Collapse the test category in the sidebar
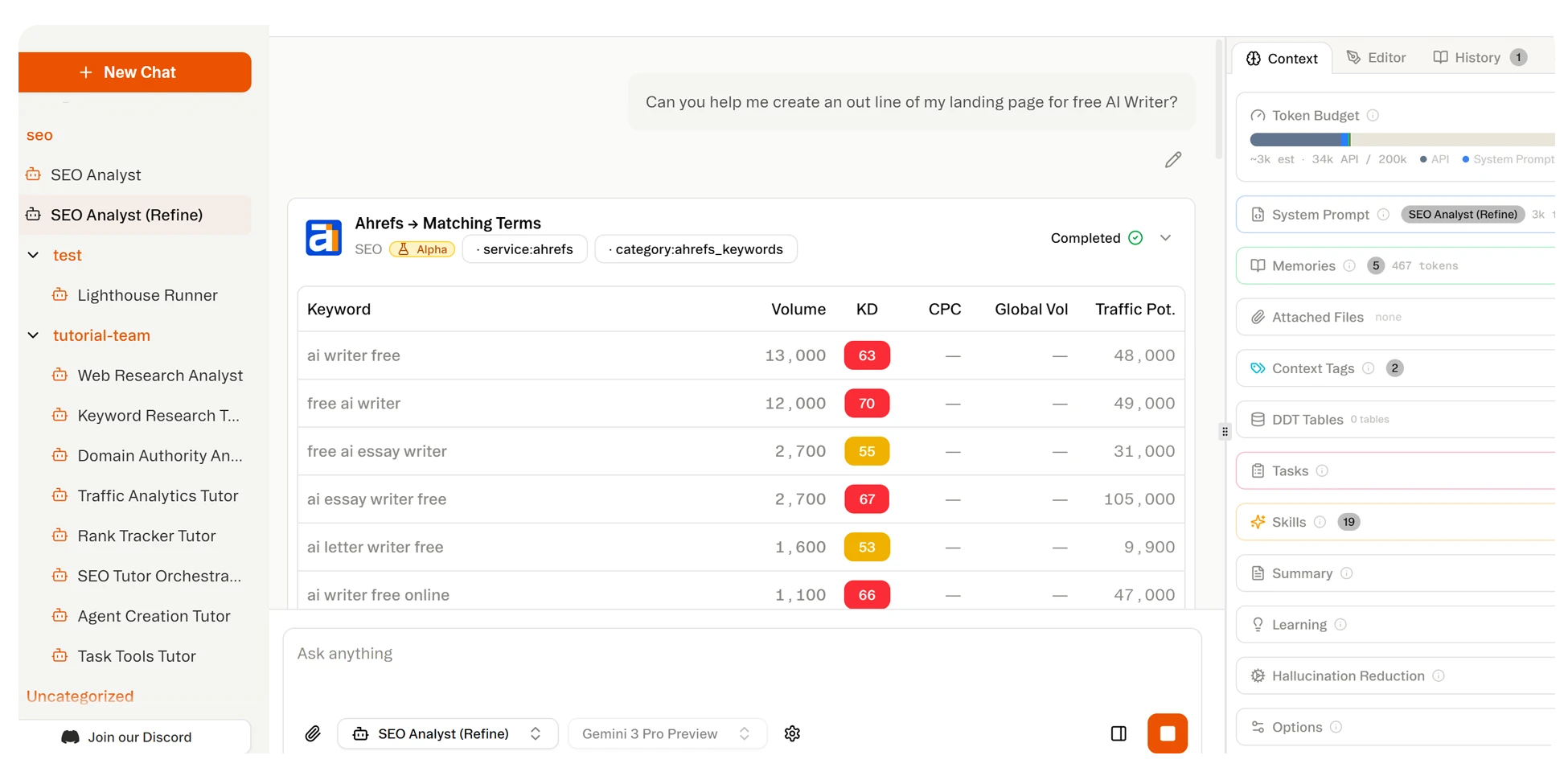 (33, 255)
